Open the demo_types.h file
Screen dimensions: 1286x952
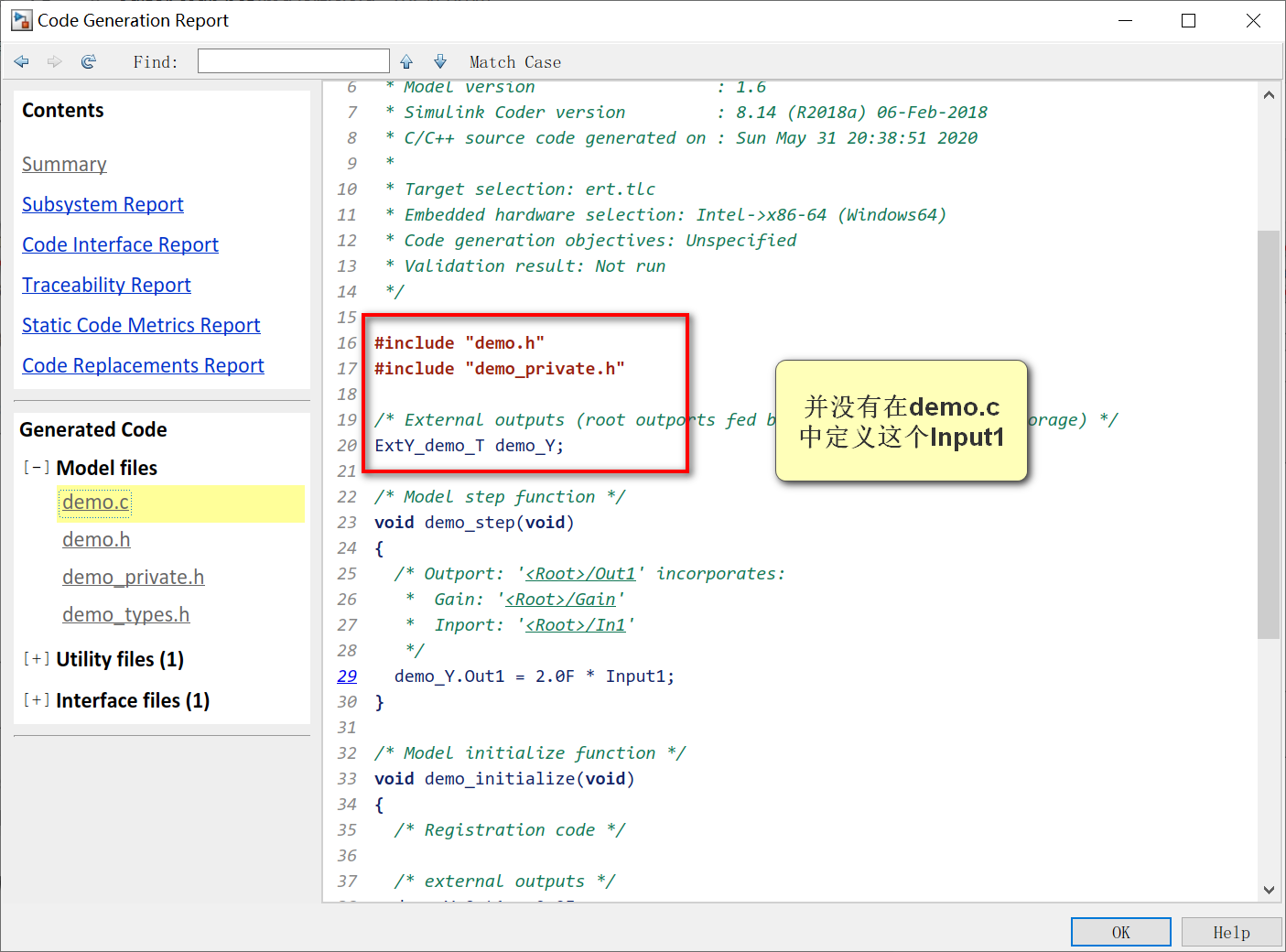125,615
